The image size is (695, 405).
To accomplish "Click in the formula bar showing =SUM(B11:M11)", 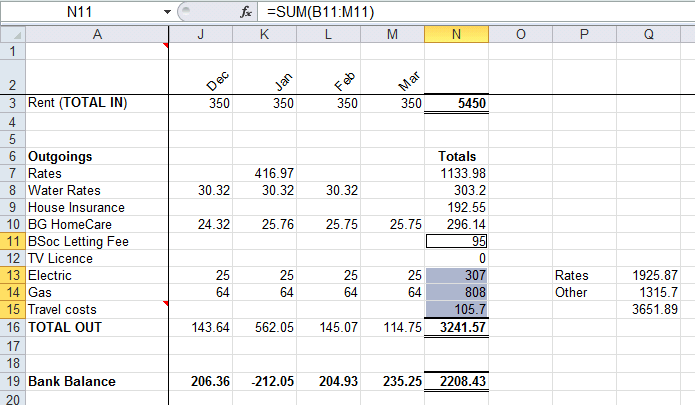I will (x=450, y=12).
